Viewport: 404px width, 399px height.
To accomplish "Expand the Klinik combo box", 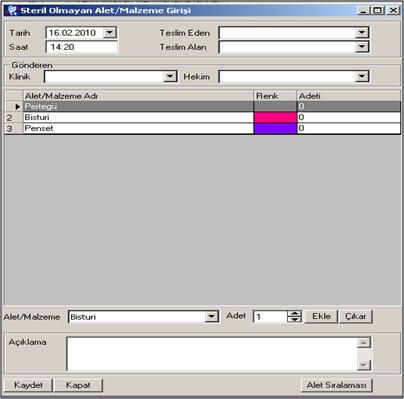I will coord(170,76).
